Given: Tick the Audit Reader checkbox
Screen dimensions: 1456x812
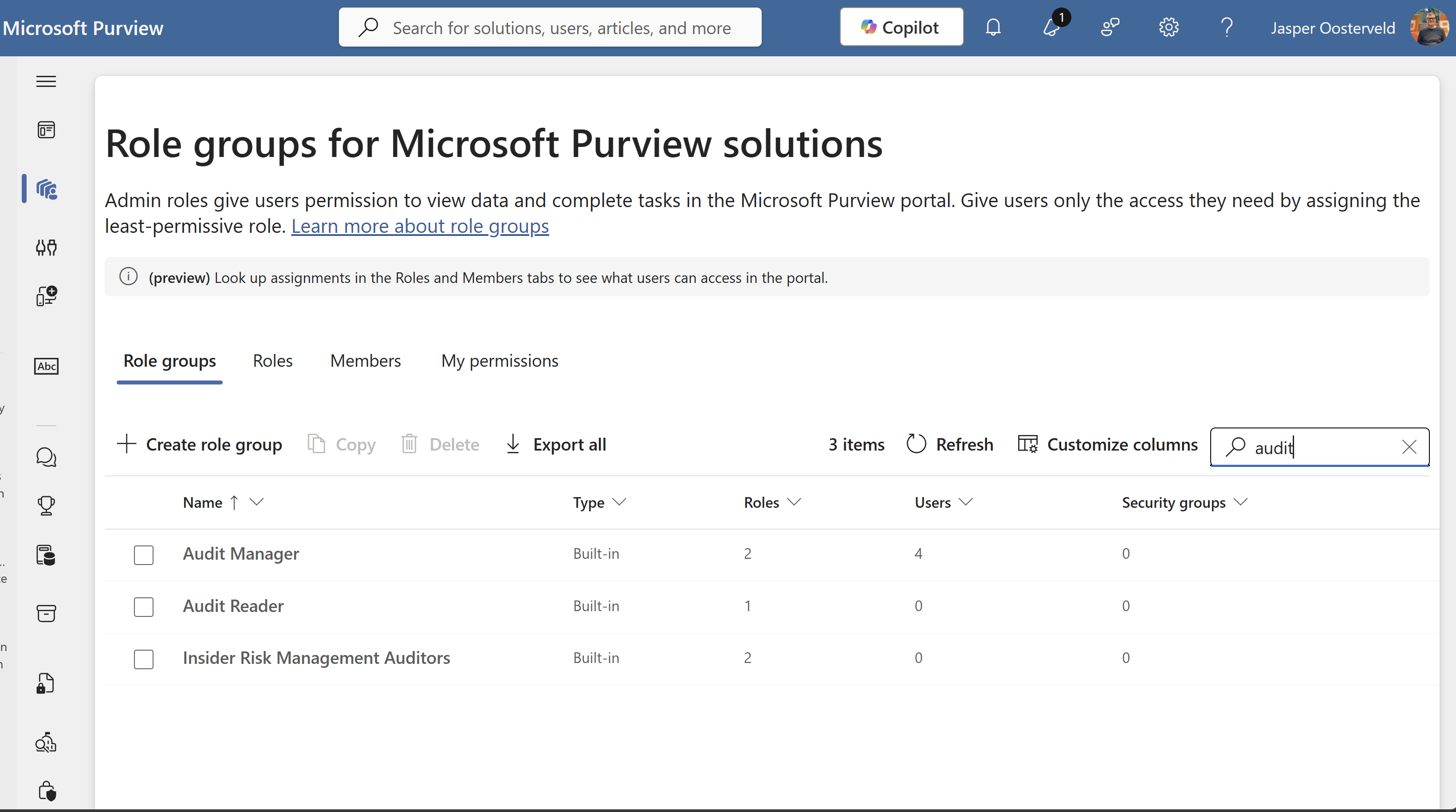Looking at the screenshot, I should pos(144,607).
